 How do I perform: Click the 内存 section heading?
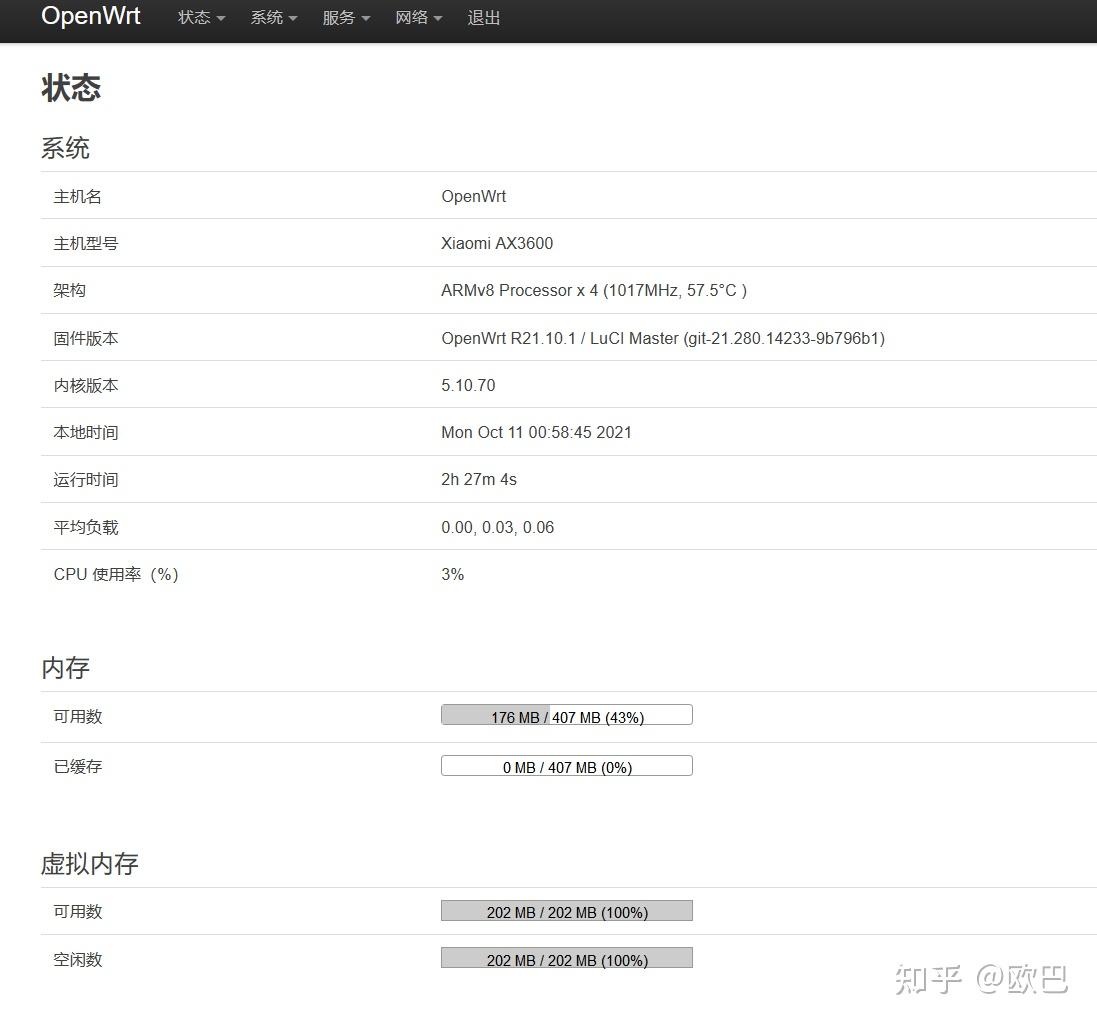[65, 668]
